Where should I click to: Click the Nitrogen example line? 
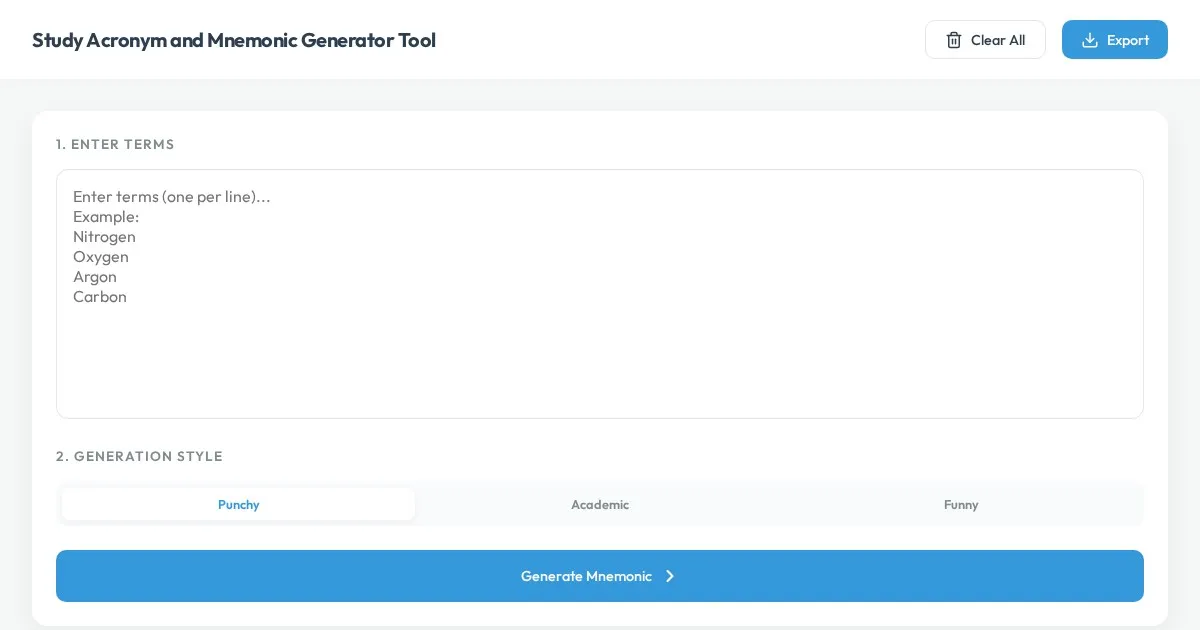pyautogui.click(x=104, y=237)
